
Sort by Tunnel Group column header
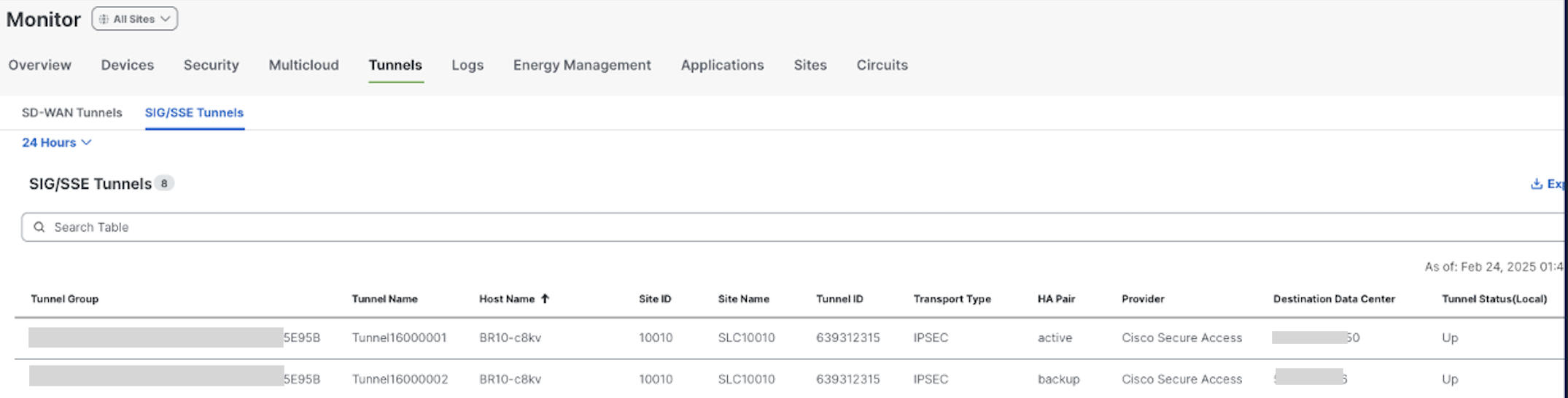pos(65,299)
